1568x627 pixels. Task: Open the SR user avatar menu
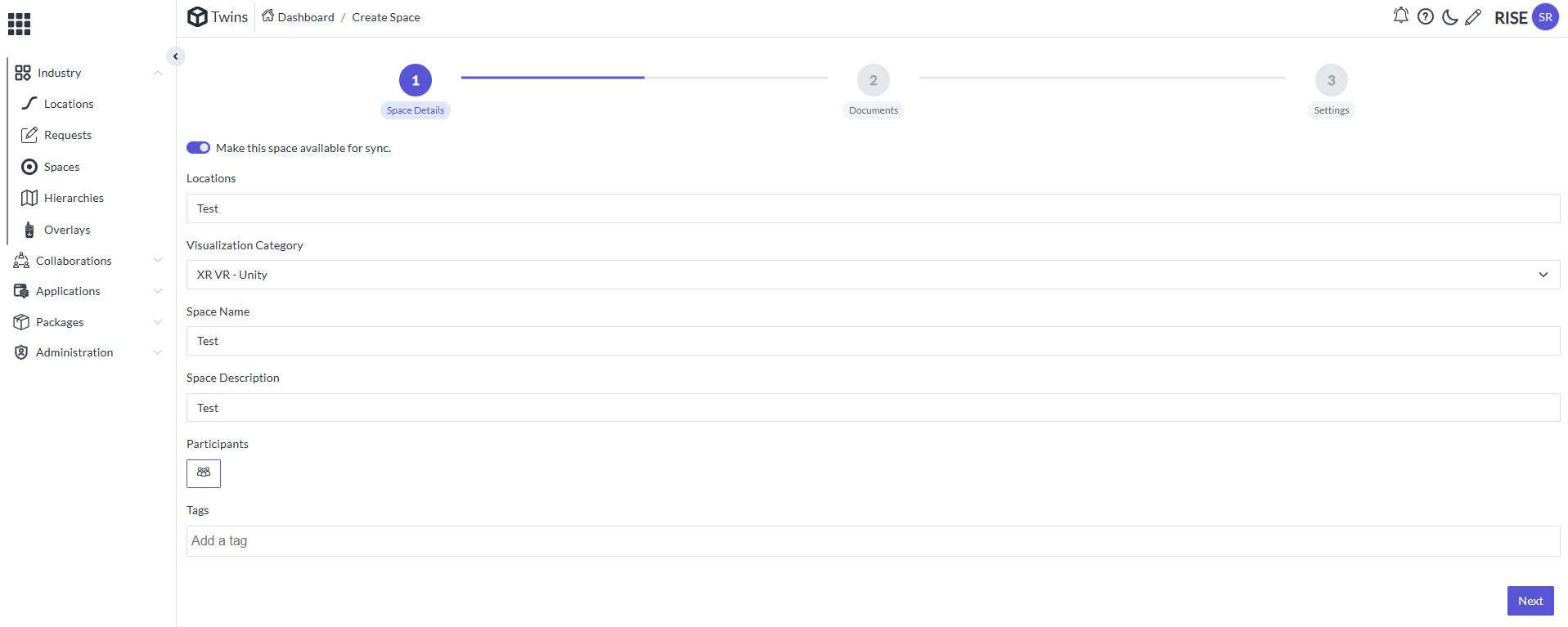tap(1545, 16)
